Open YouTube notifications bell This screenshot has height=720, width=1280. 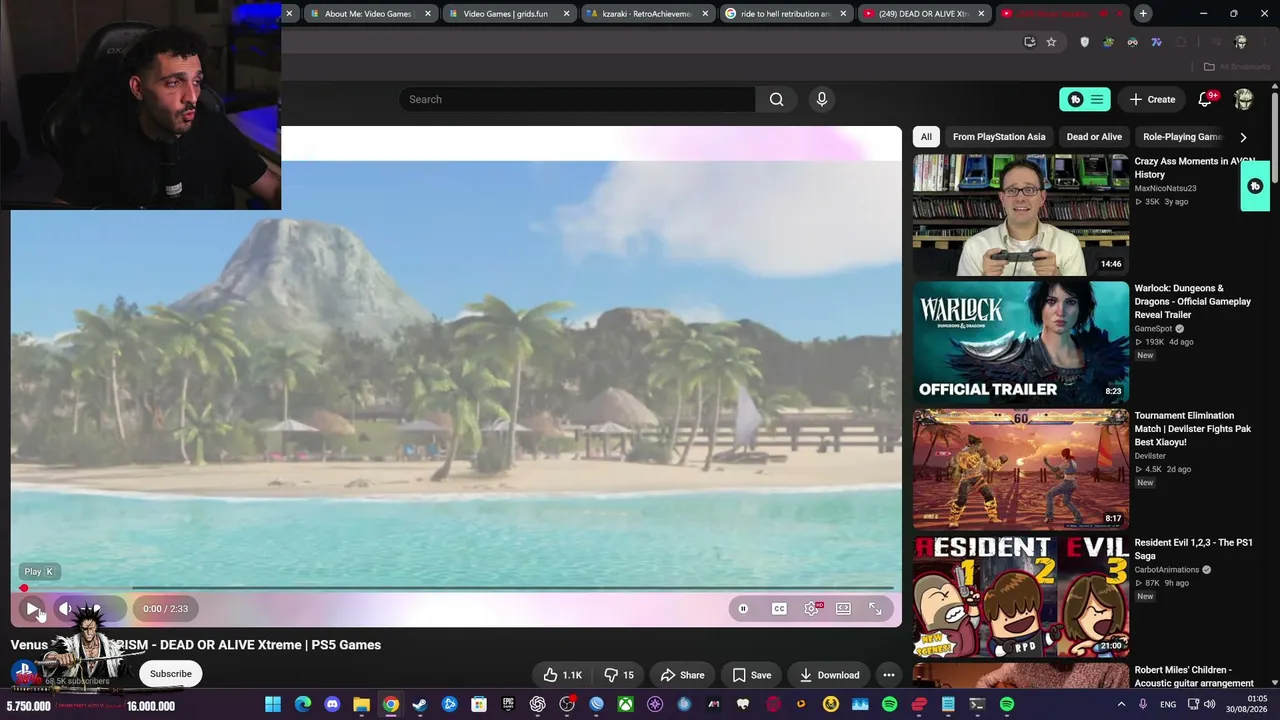click(x=1205, y=99)
